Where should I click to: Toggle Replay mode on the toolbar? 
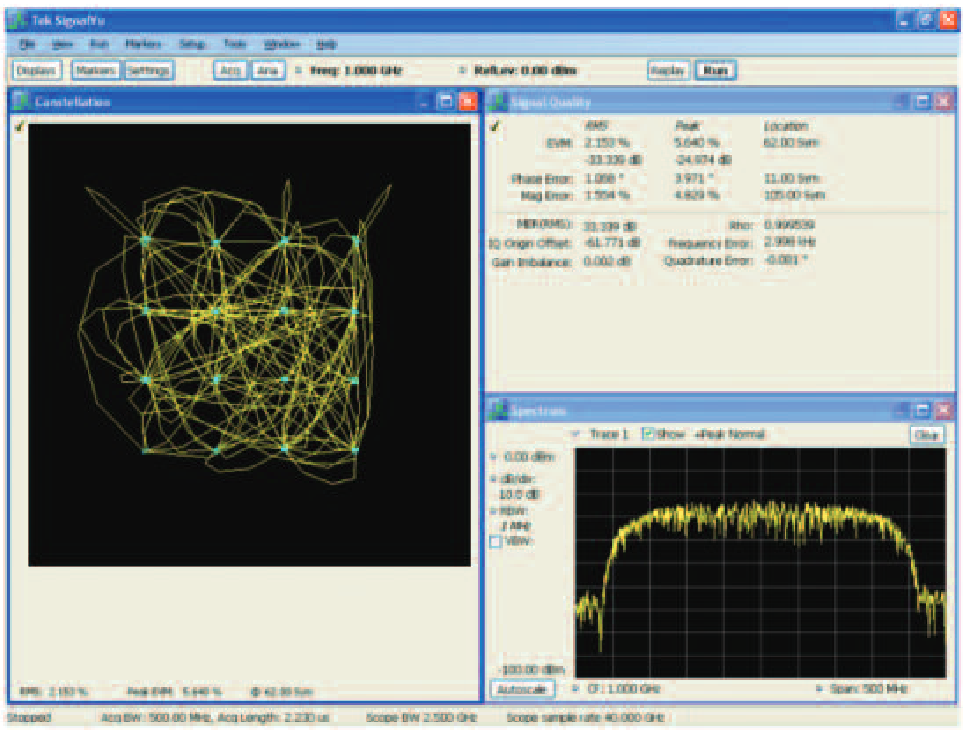tap(670, 70)
